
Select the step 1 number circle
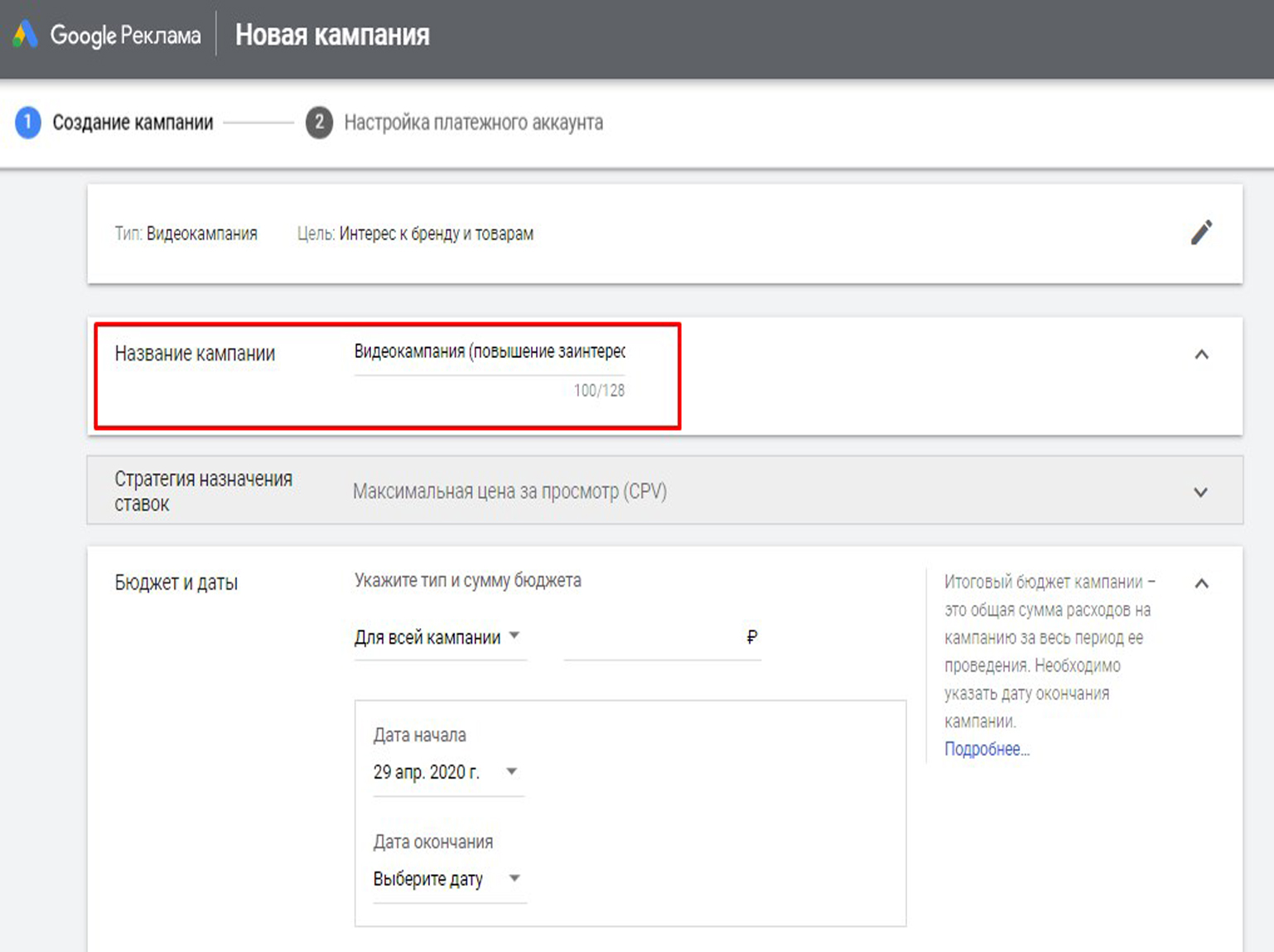click(x=27, y=123)
